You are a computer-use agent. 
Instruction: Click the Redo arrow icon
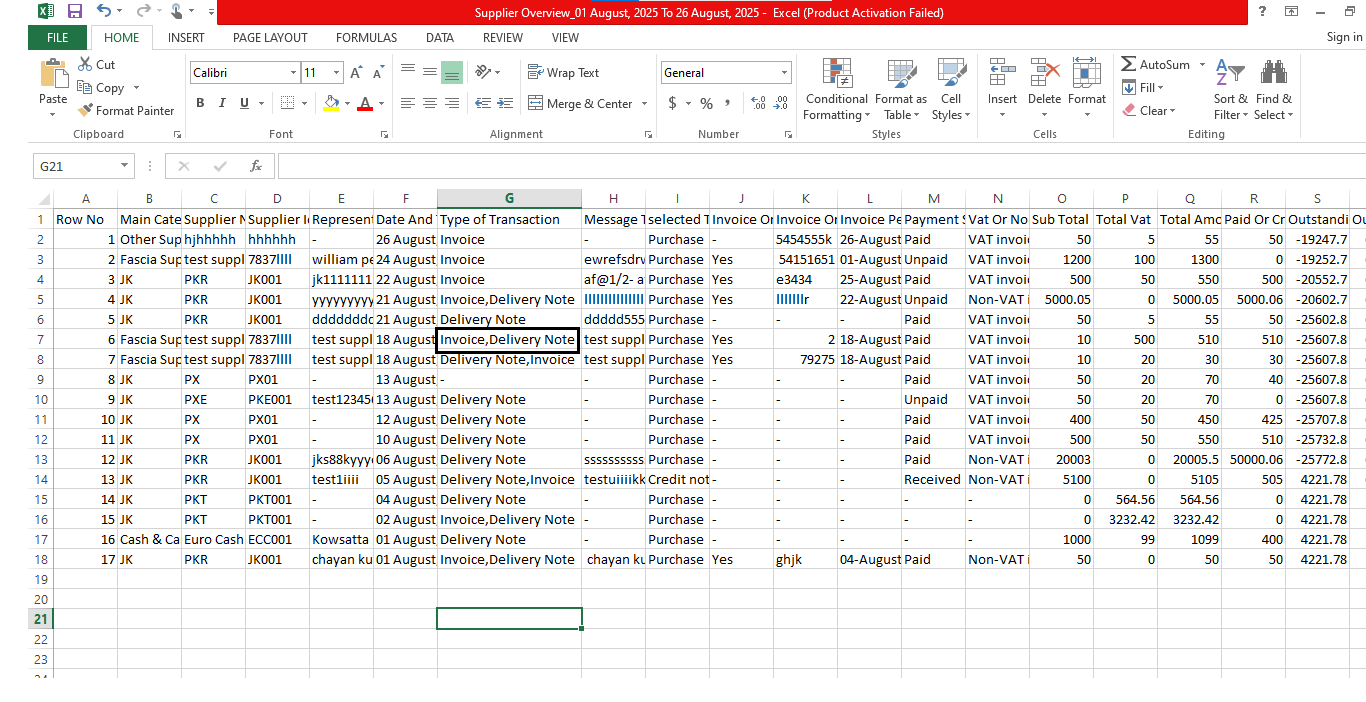[x=142, y=11]
